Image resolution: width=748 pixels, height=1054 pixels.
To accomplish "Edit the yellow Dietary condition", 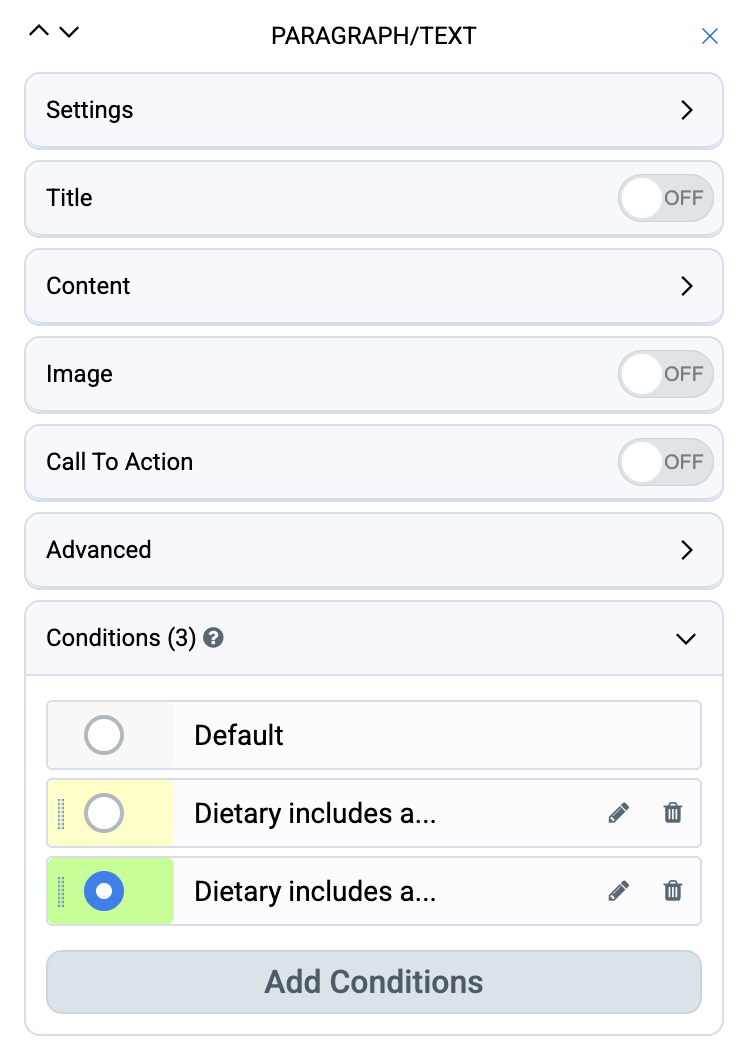I will (618, 813).
